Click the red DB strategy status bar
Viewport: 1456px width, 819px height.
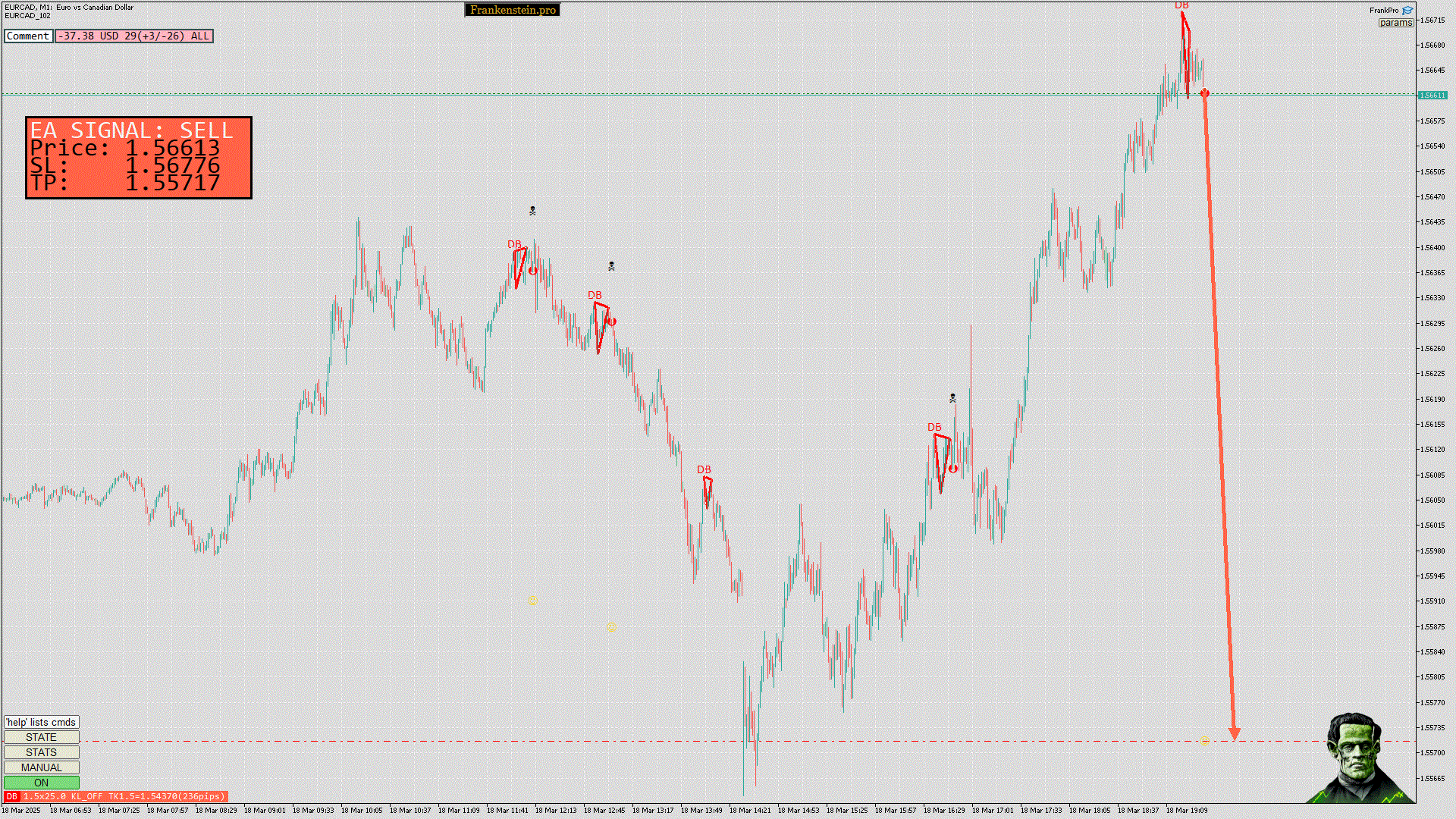tap(116, 796)
